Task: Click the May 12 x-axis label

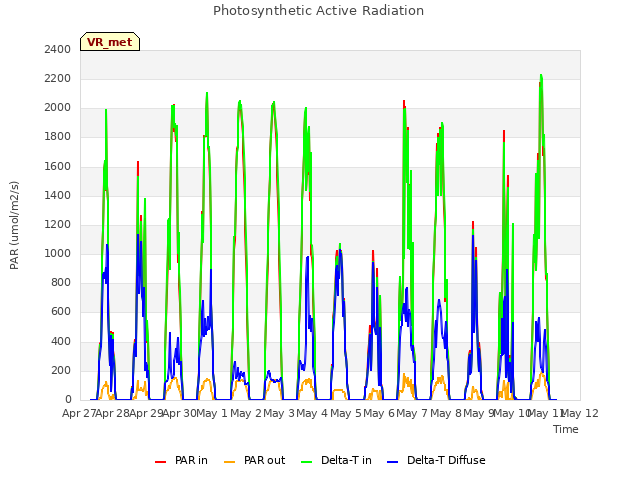Action: 580,414
